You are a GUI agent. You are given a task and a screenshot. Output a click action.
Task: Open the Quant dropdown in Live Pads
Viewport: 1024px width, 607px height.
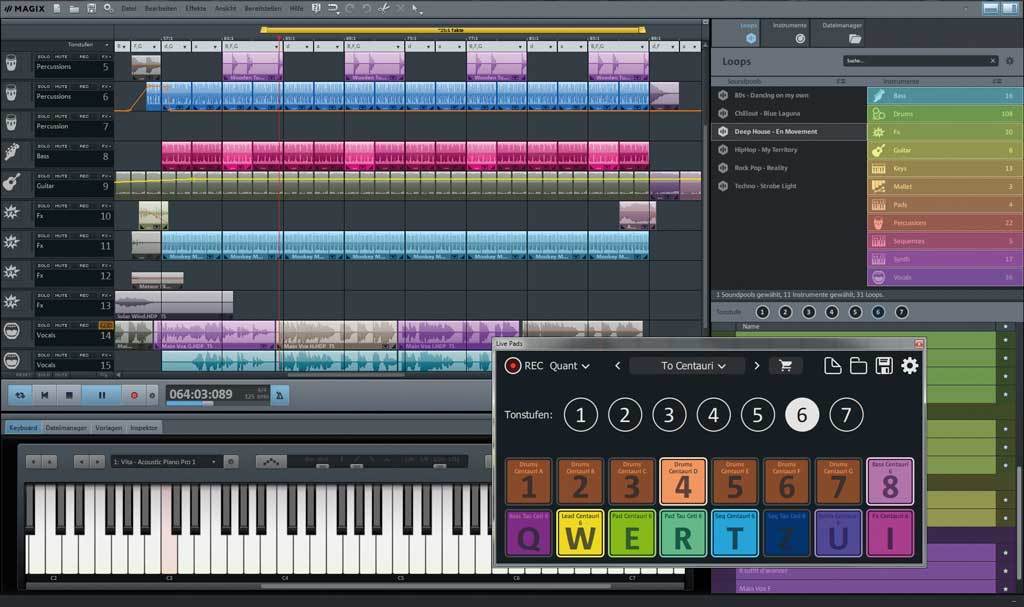569,366
